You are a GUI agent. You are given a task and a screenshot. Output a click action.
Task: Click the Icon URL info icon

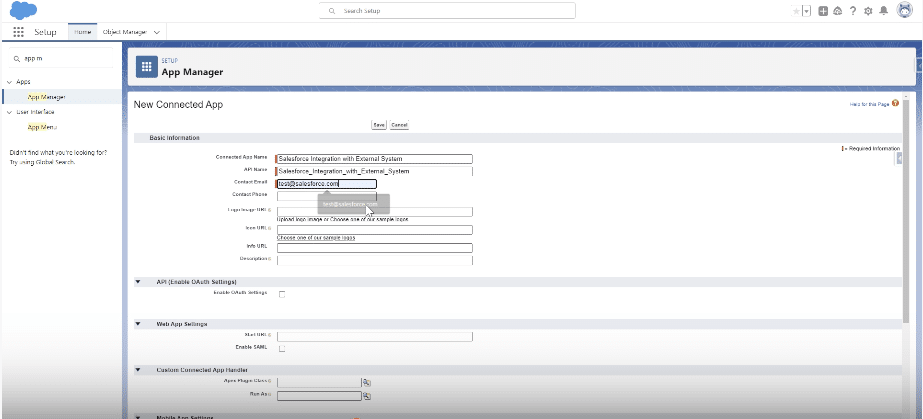[x=270, y=227]
